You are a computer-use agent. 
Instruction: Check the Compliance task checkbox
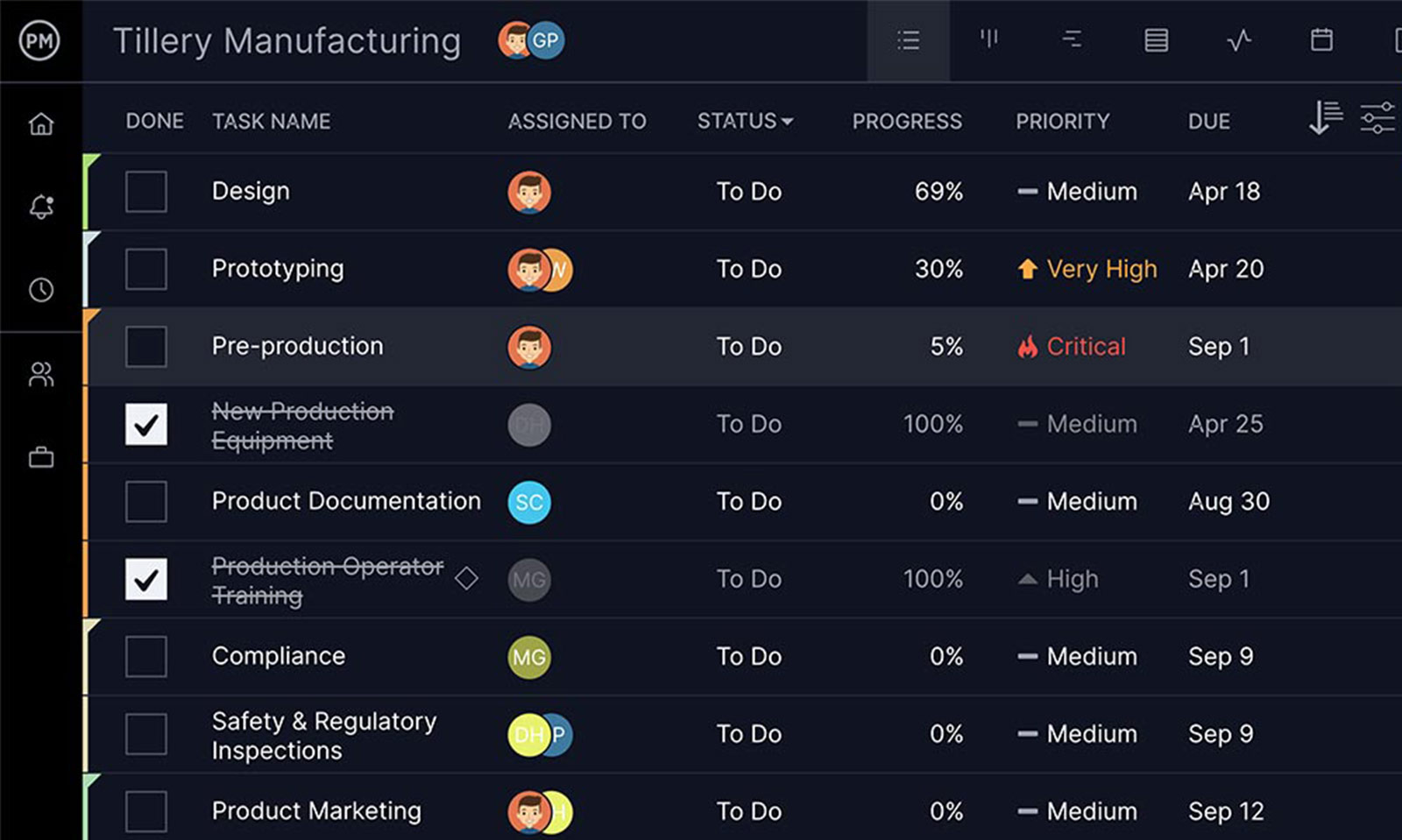point(145,656)
